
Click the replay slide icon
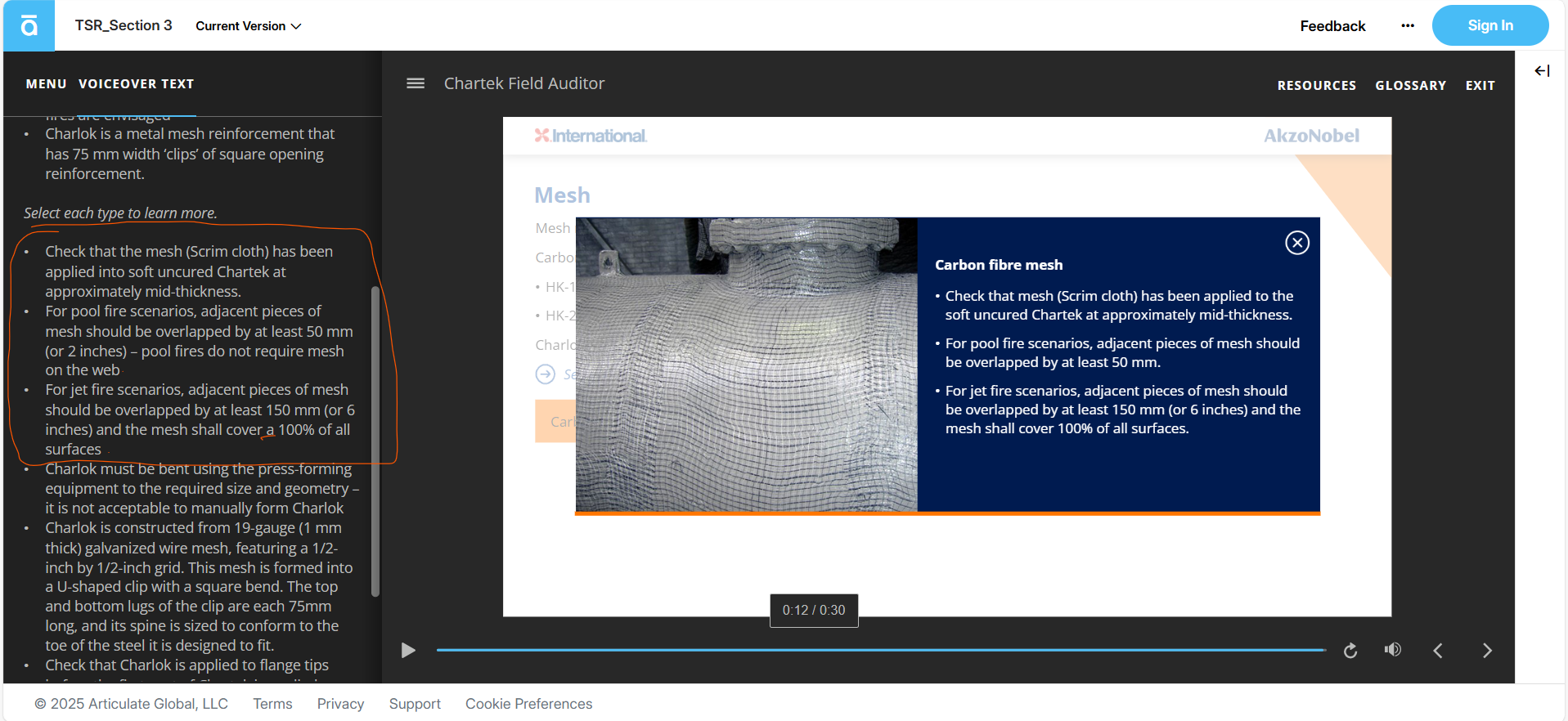(x=1350, y=651)
